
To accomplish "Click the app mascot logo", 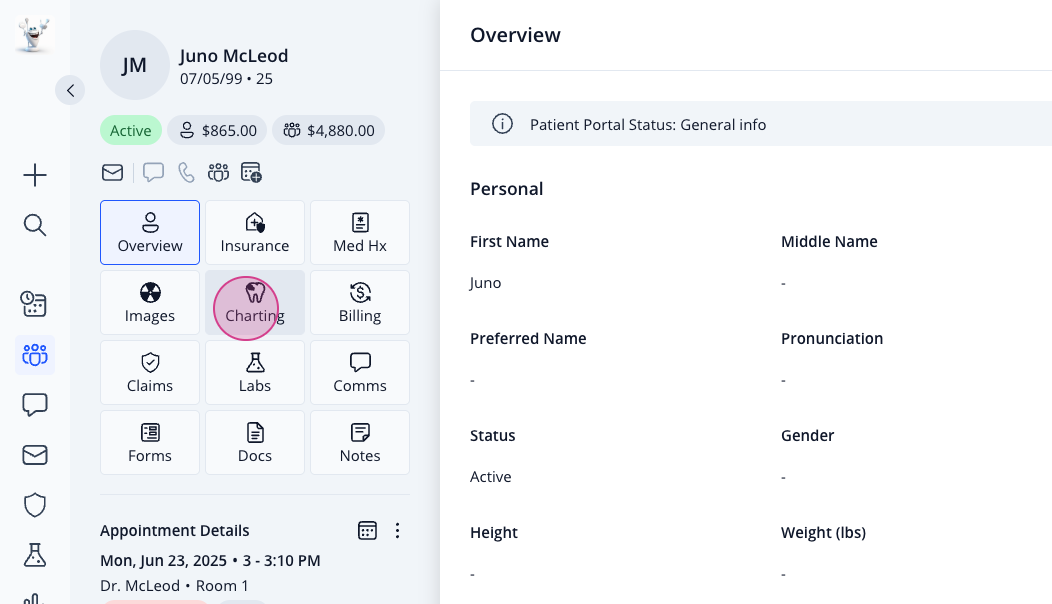I will pos(34,34).
